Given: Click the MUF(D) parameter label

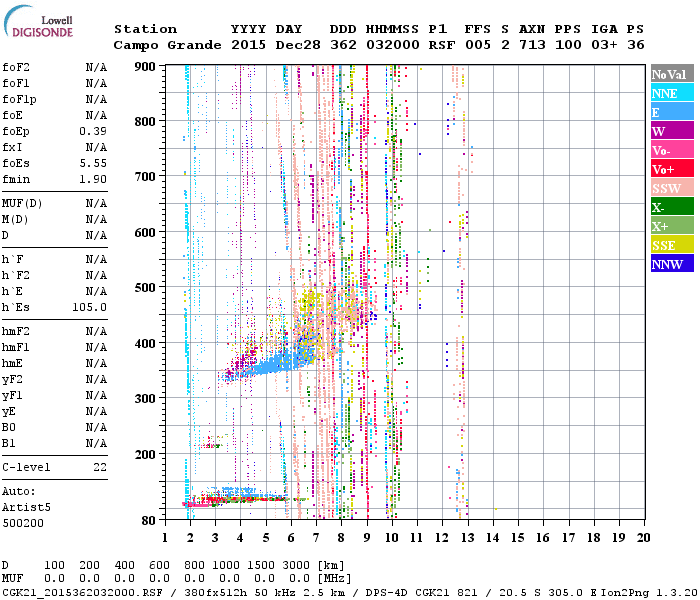Looking at the screenshot, I should click(22, 204).
